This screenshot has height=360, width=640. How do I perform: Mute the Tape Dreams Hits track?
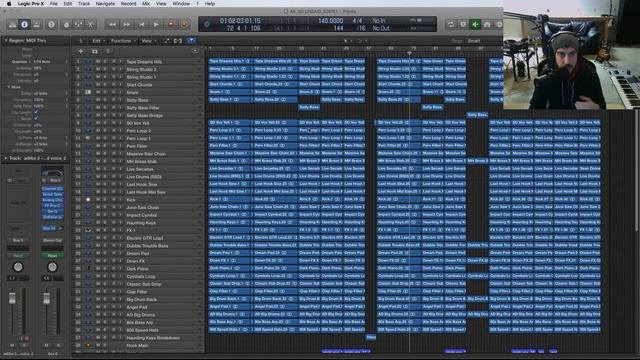click(x=98, y=62)
